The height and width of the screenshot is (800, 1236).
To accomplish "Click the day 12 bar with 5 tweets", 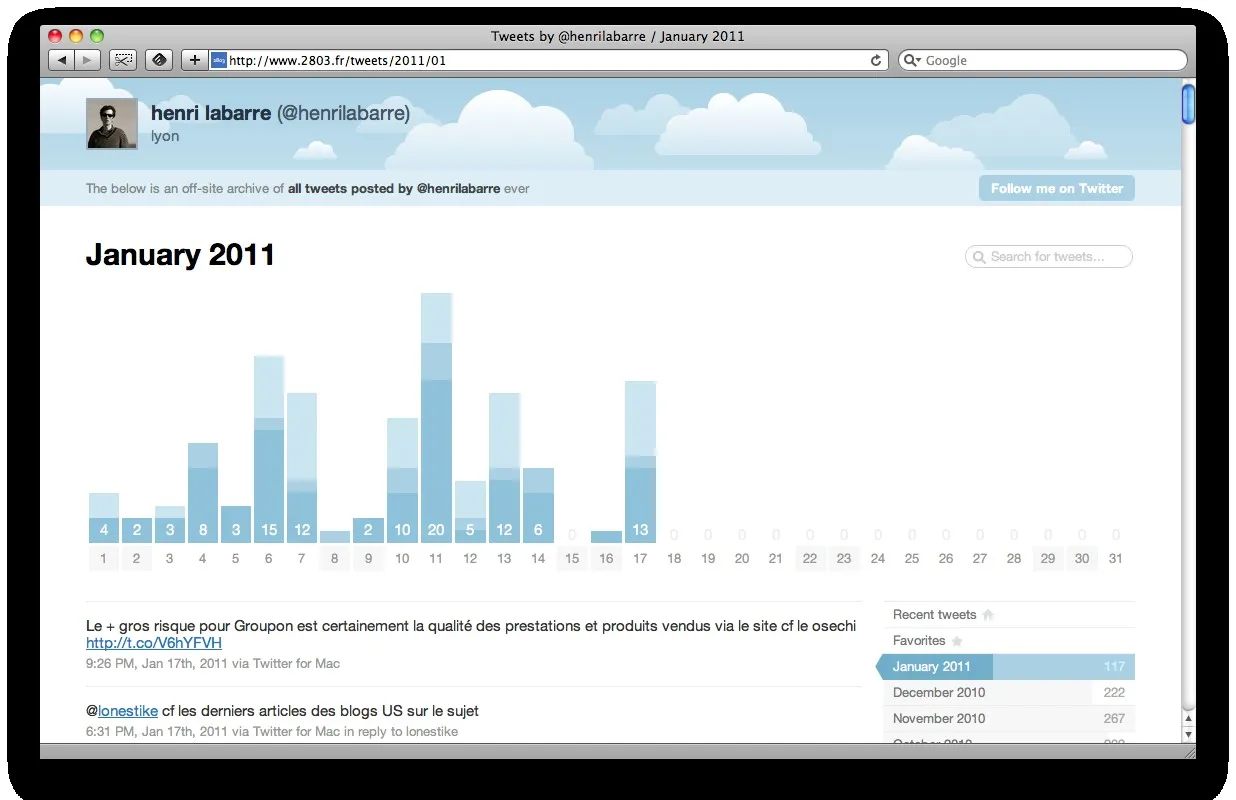I will 470,512.
